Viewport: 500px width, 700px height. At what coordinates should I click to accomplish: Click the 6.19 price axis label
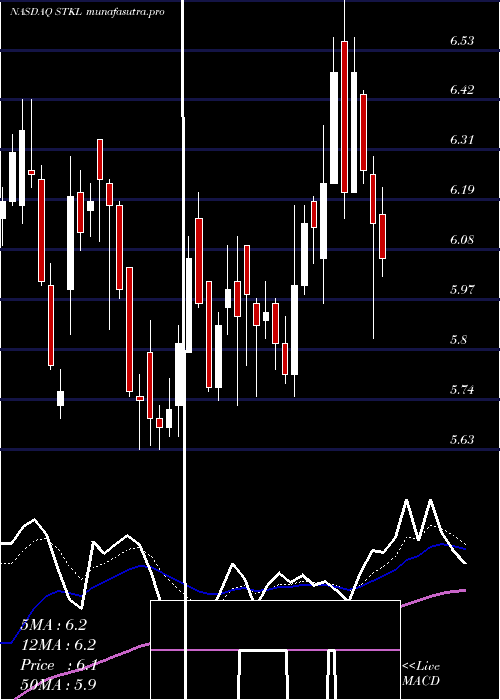point(462,190)
